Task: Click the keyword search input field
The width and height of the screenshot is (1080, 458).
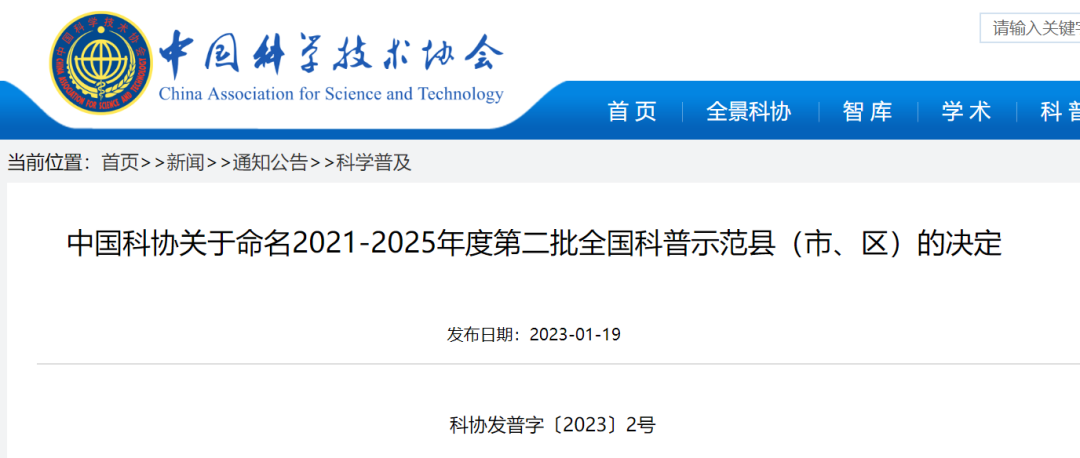Action: (x=1030, y=28)
